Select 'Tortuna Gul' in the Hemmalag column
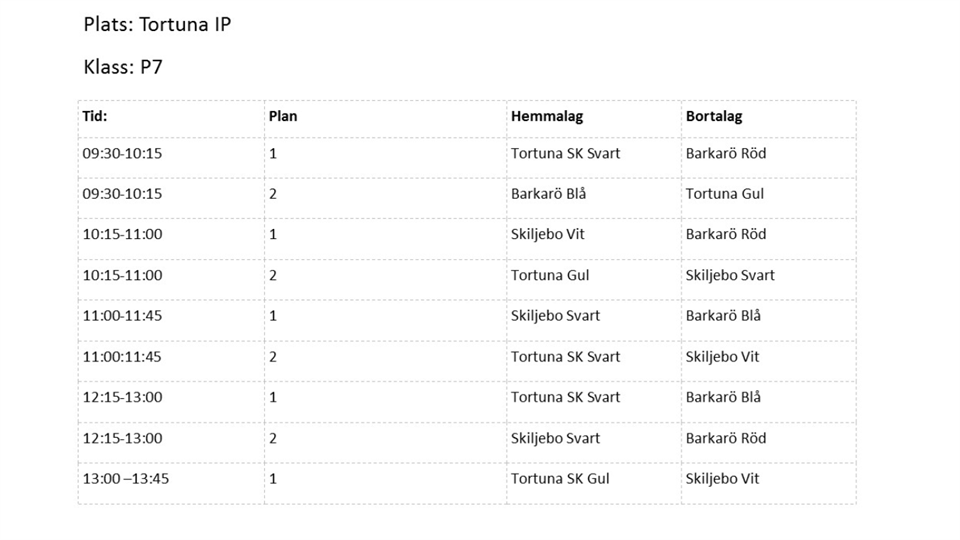960x540 pixels. pos(550,275)
